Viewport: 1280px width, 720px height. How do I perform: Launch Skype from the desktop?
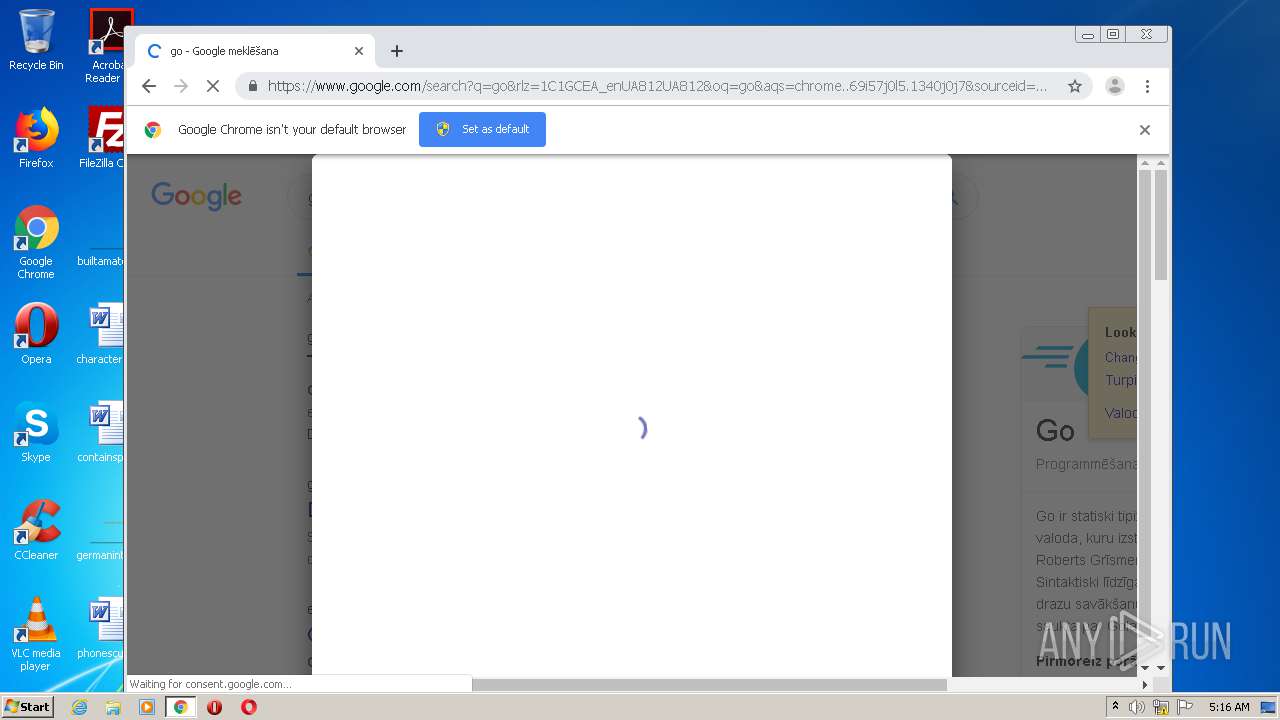coord(36,432)
